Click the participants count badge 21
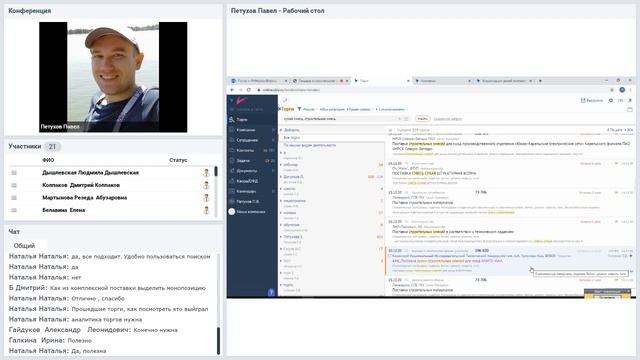 coord(52,147)
